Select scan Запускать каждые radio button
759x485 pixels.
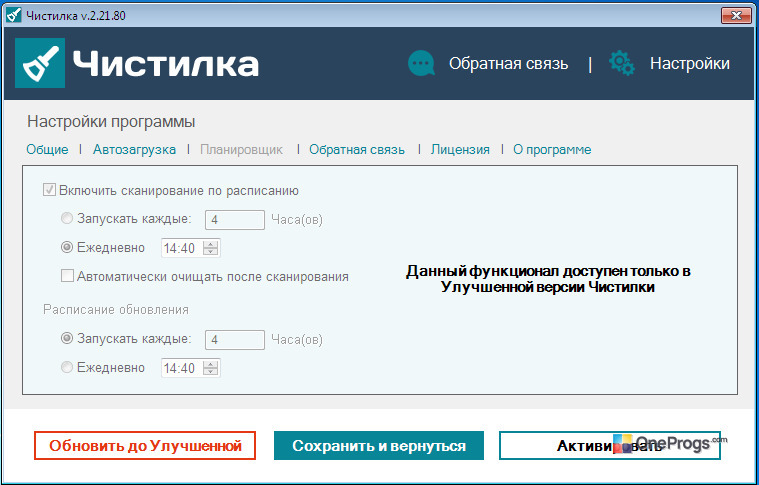coord(67,218)
